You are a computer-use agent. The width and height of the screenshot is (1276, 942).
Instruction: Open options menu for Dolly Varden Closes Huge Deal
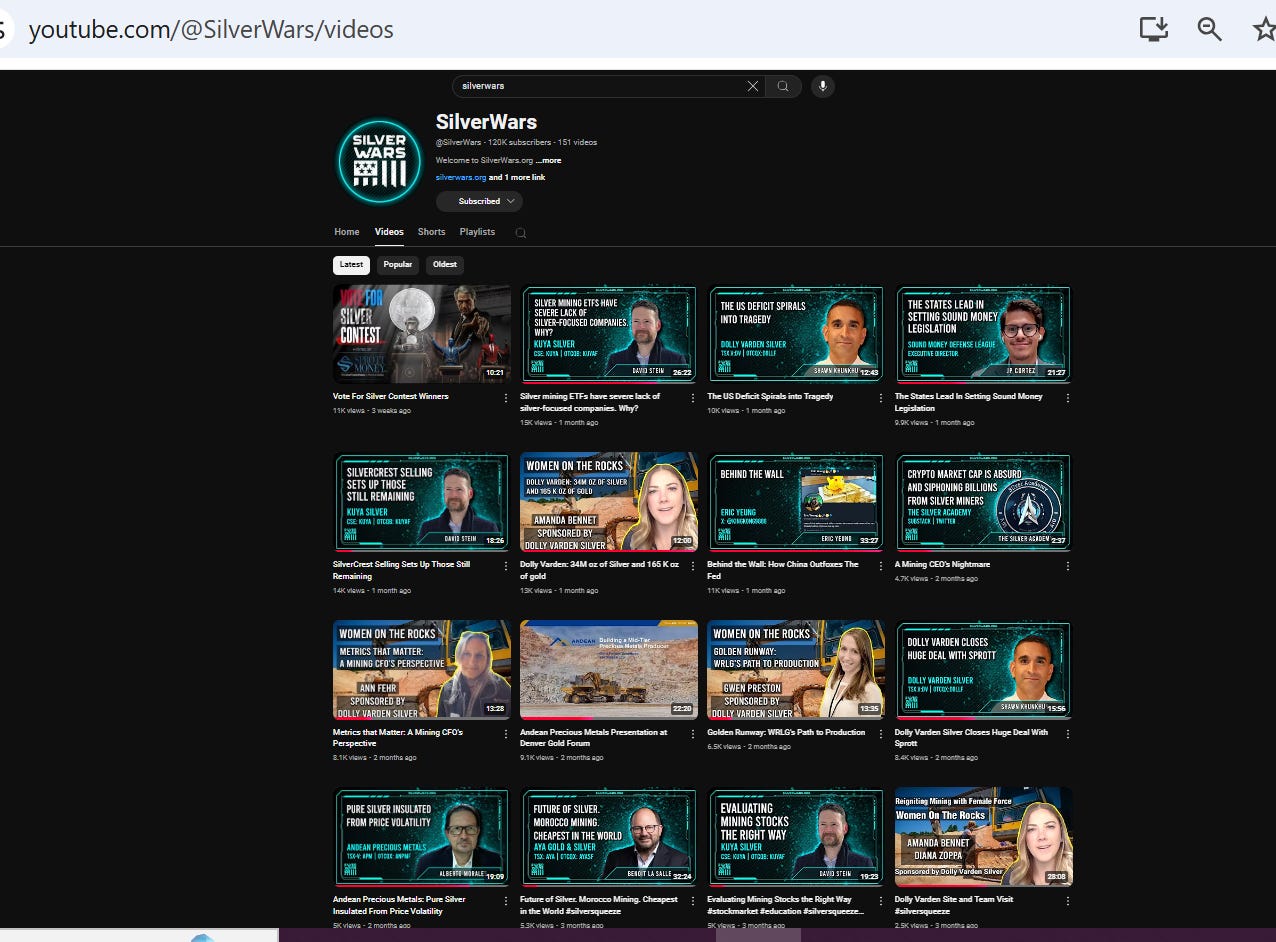click(x=1067, y=734)
